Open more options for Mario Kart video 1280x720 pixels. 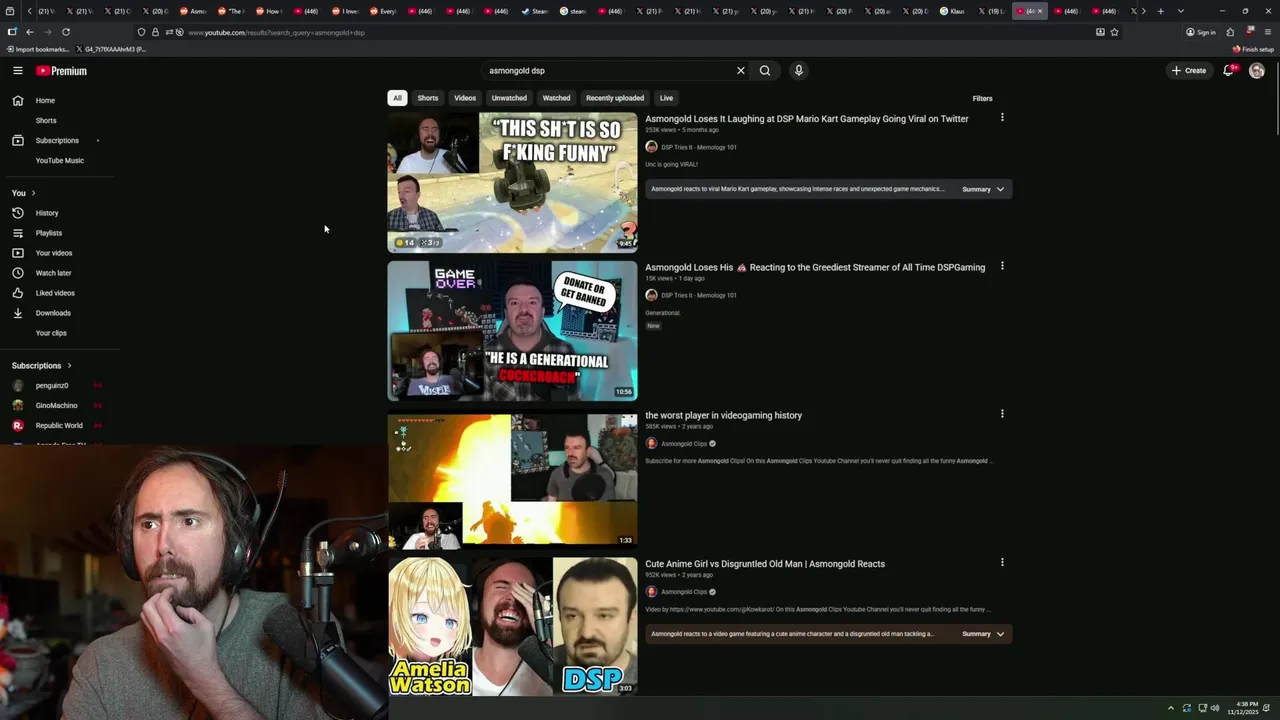coord(1002,118)
